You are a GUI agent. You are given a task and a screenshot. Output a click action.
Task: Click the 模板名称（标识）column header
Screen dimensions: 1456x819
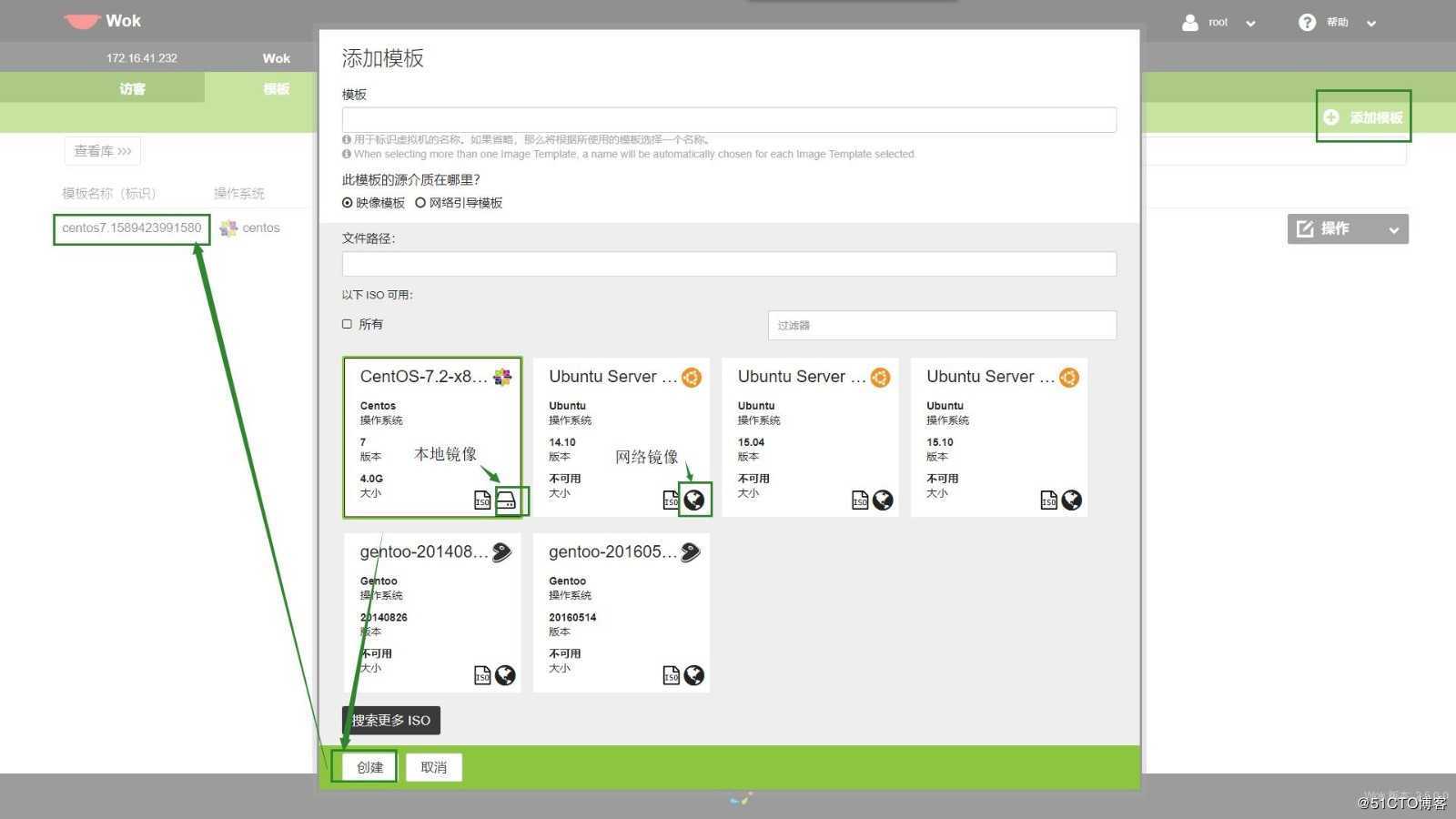109,193
